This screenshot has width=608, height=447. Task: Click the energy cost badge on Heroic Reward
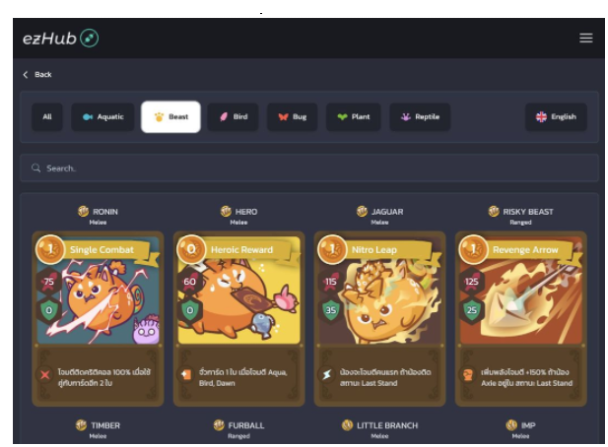[x=191, y=249]
